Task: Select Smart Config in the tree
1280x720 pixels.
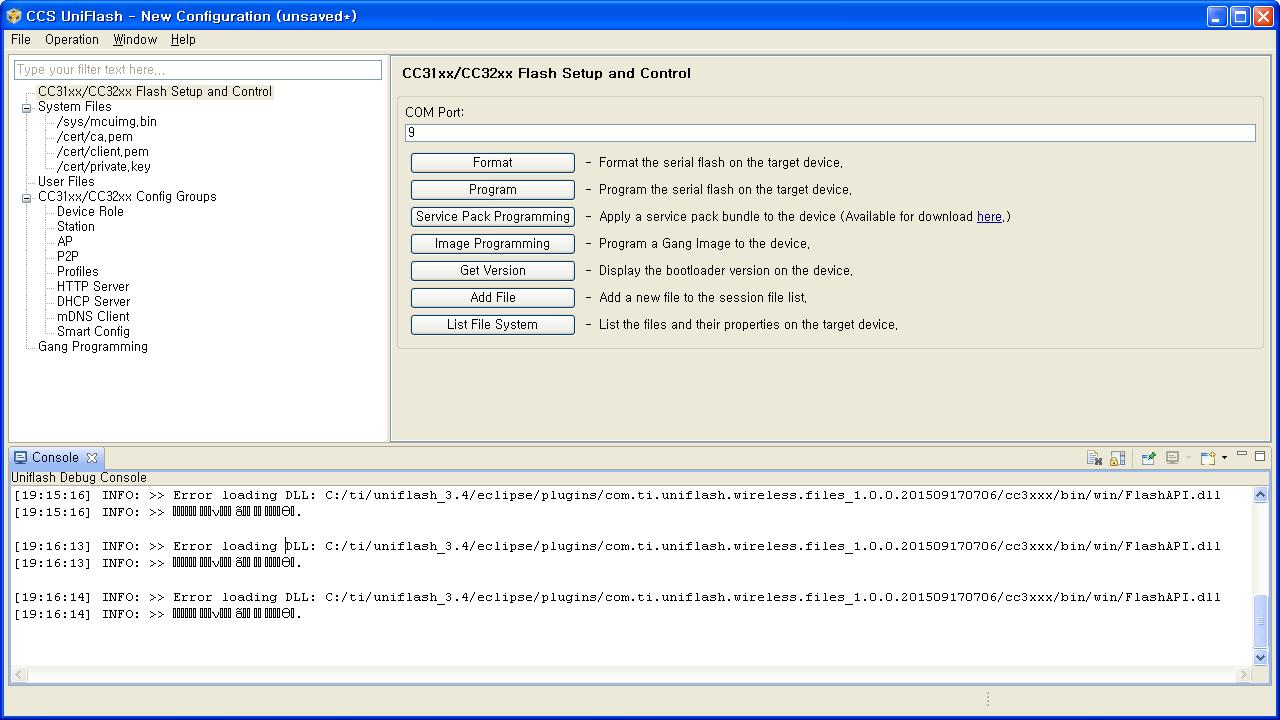Action: pos(93,332)
